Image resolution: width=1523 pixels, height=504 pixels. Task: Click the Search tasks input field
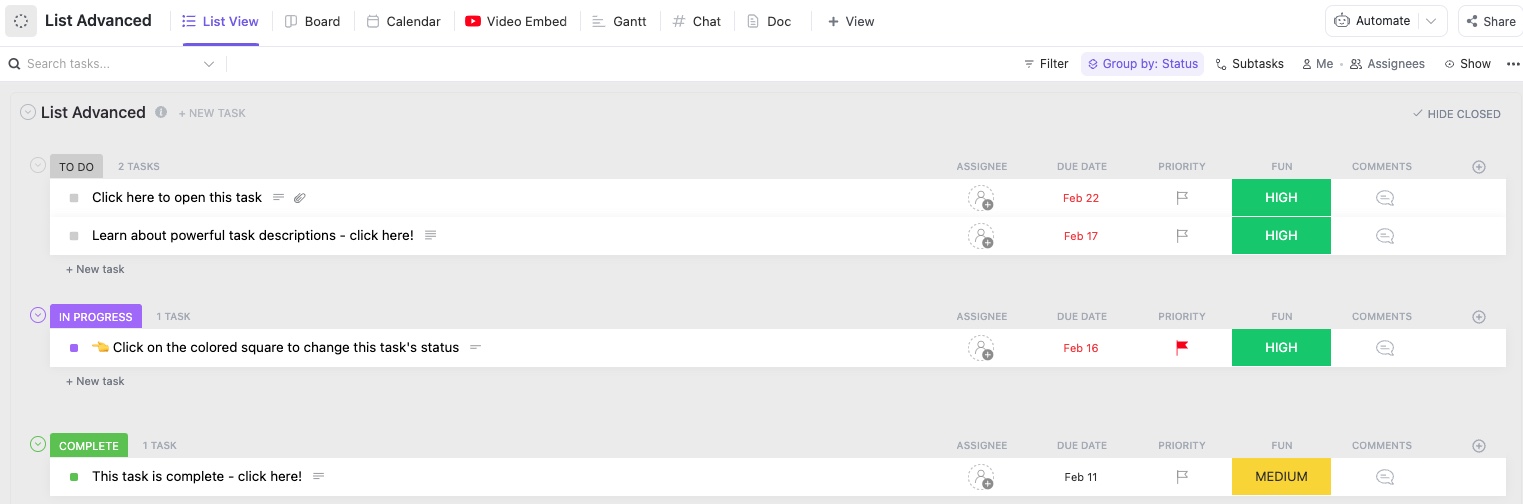pos(110,64)
